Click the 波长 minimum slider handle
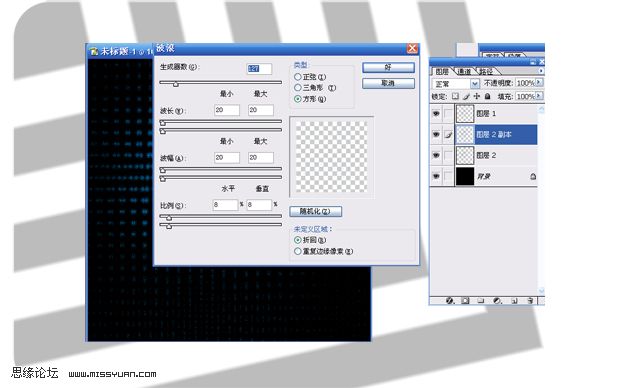Viewport: 624px width, 388px height. point(163,123)
